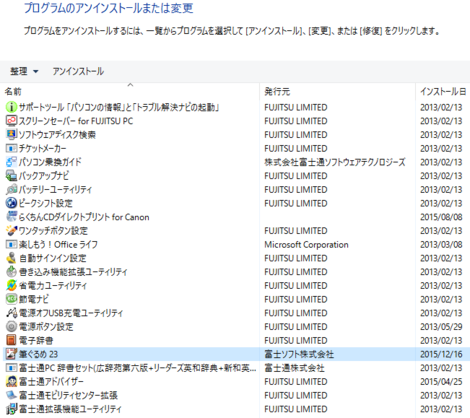The image size is (470, 418).
Task: Click the スクリーンセーバー for FUJITSU PC icon
Action: pyautogui.click(x=11, y=121)
